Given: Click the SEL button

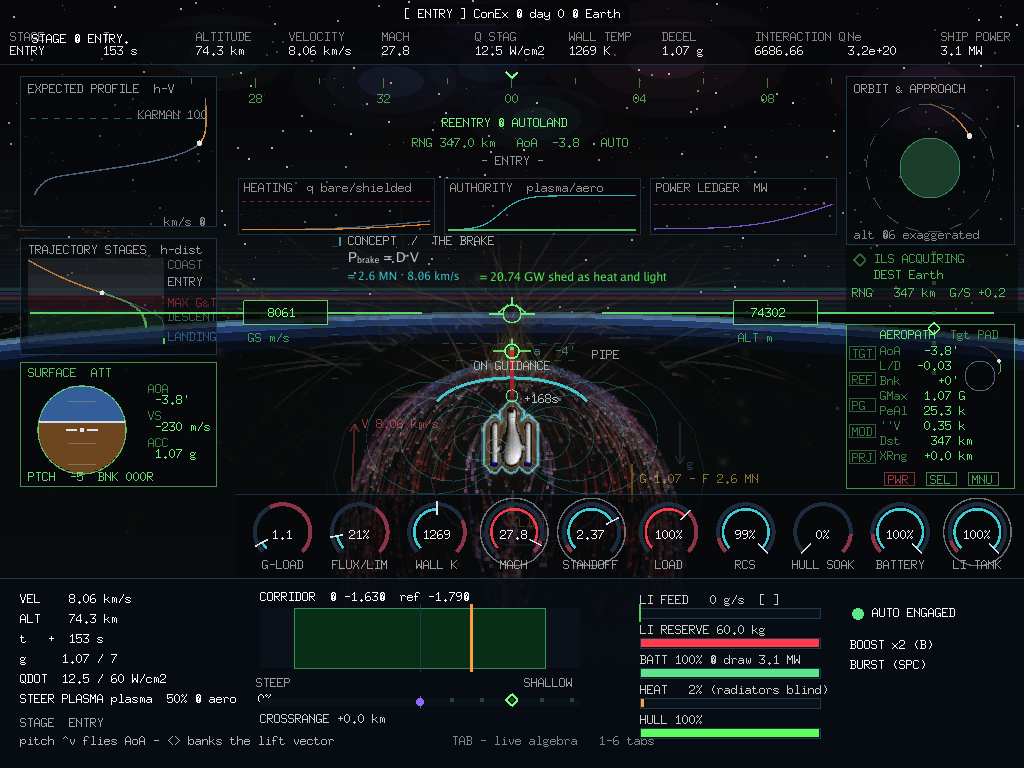Looking at the screenshot, I should coord(940,479).
